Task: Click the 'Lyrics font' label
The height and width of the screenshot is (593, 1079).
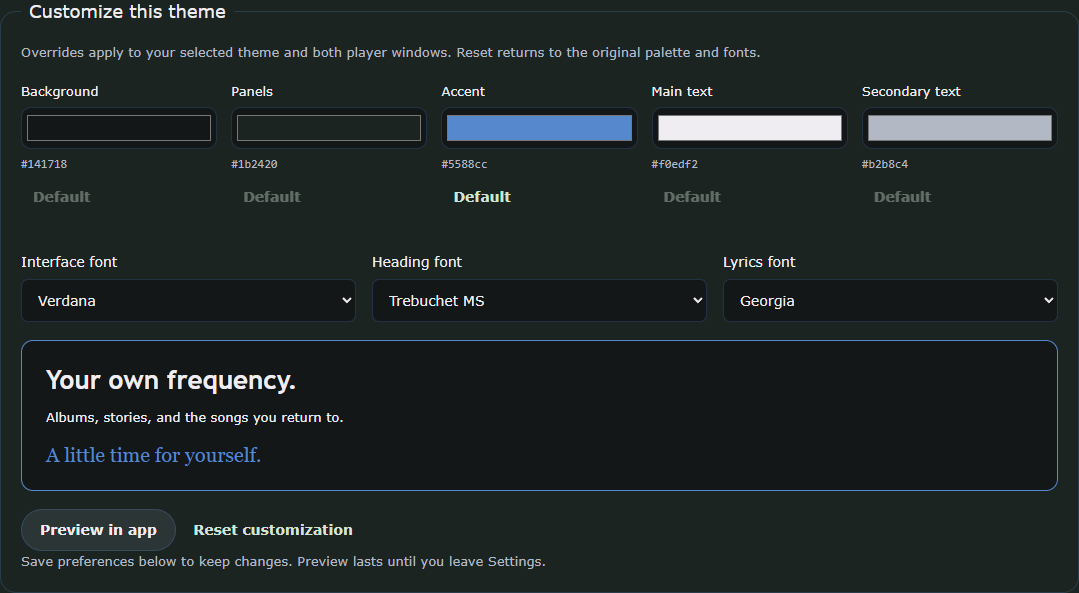Action: tap(759, 262)
